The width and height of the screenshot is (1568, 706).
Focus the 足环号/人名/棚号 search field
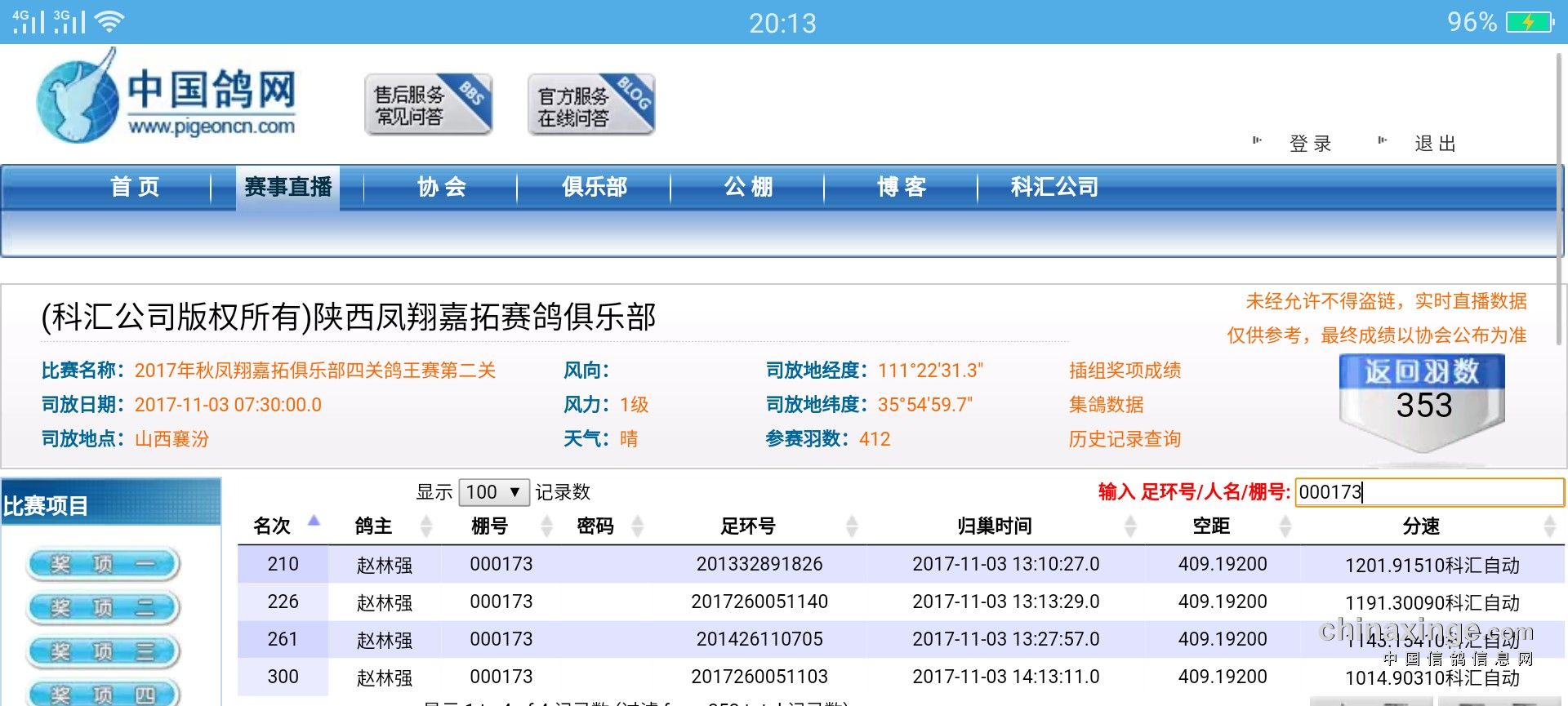pos(1429,492)
